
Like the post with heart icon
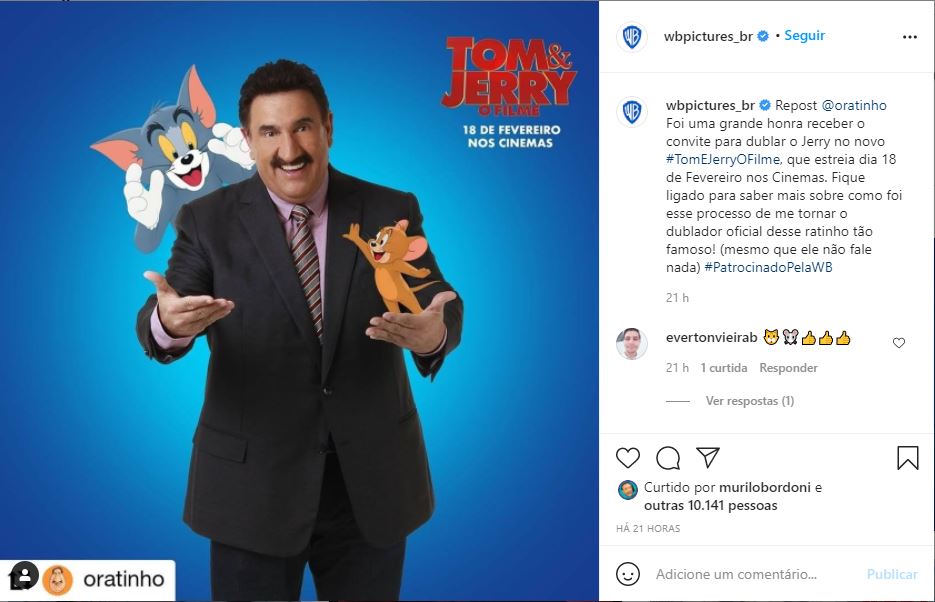point(628,458)
